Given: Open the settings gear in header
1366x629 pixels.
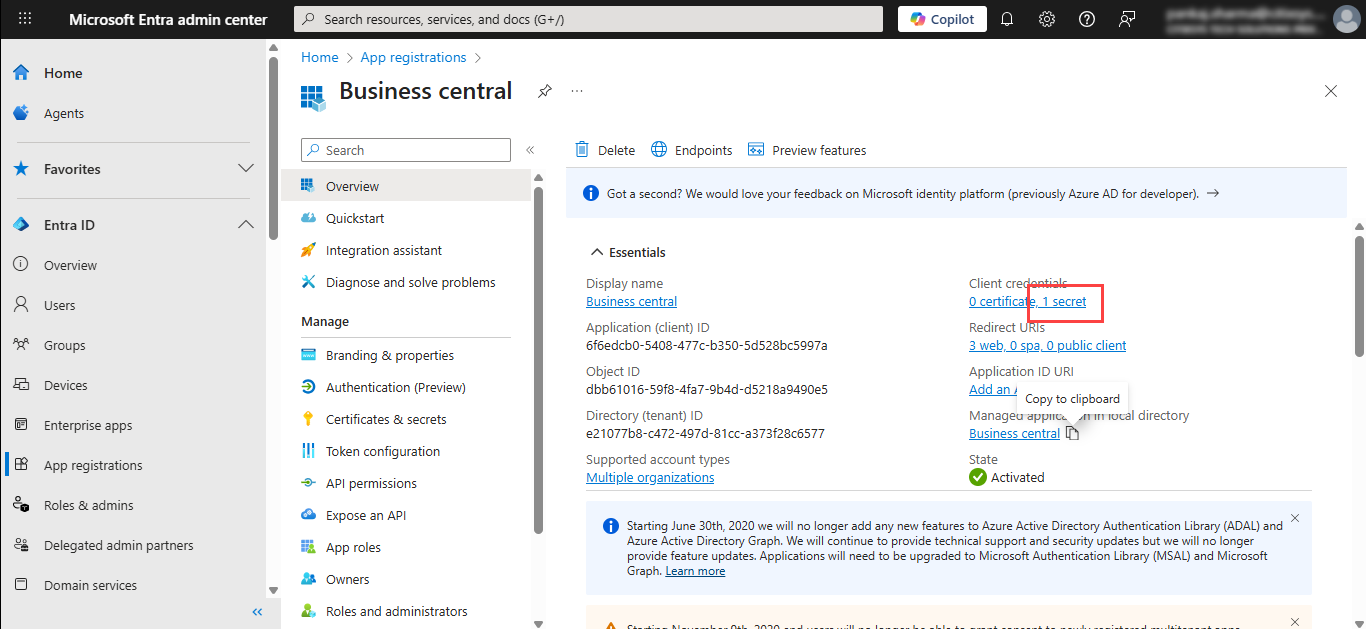Looking at the screenshot, I should (x=1047, y=19).
